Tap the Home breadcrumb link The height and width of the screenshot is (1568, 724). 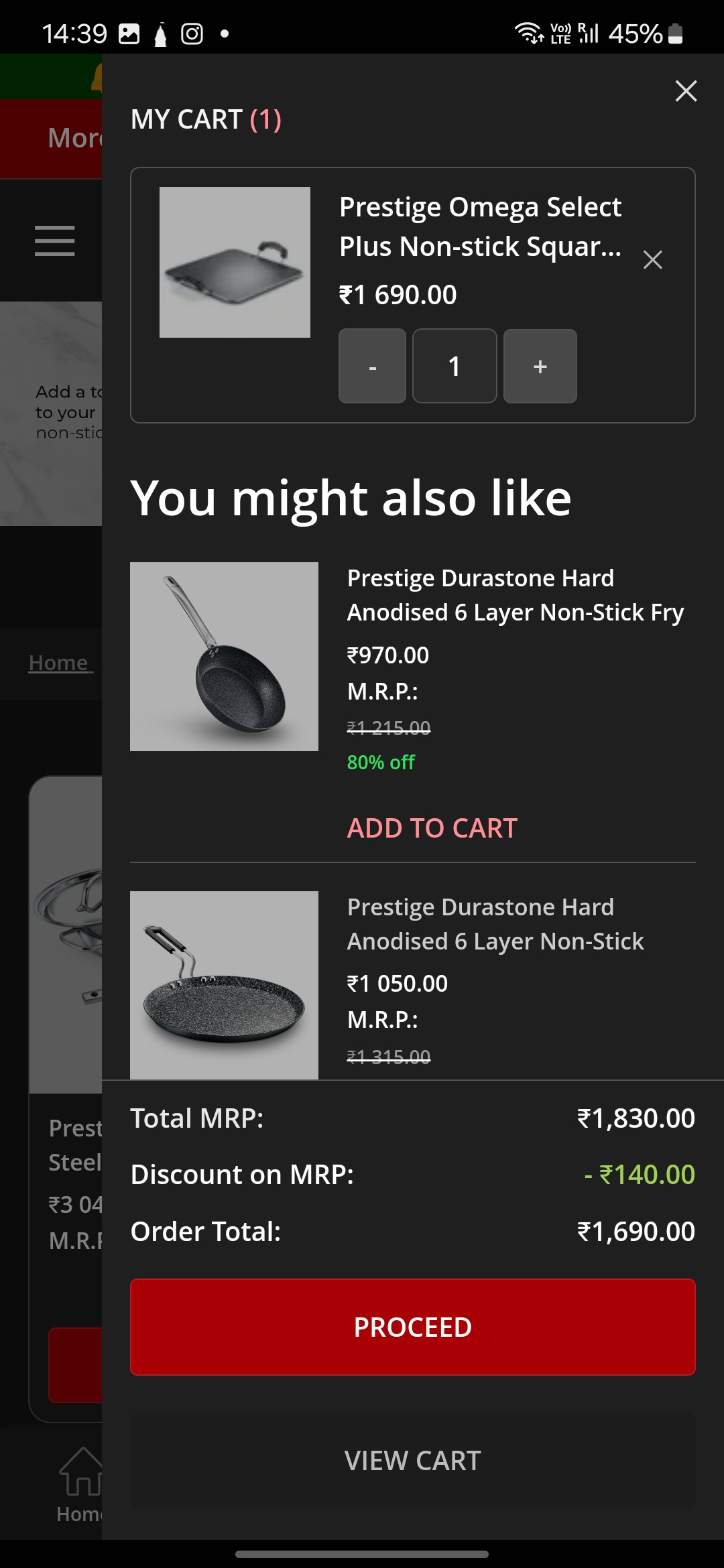pyautogui.click(x=59, y=663)
